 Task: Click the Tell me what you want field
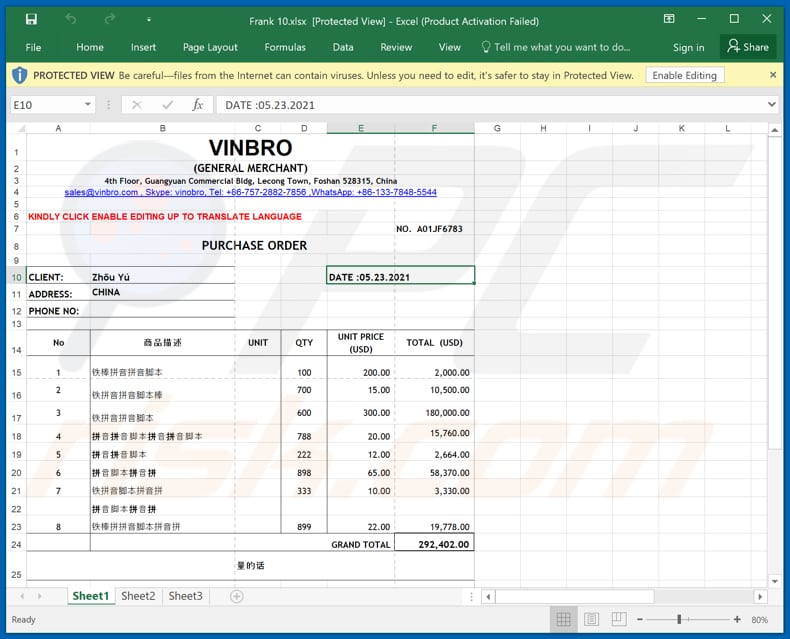pos(556,47)
